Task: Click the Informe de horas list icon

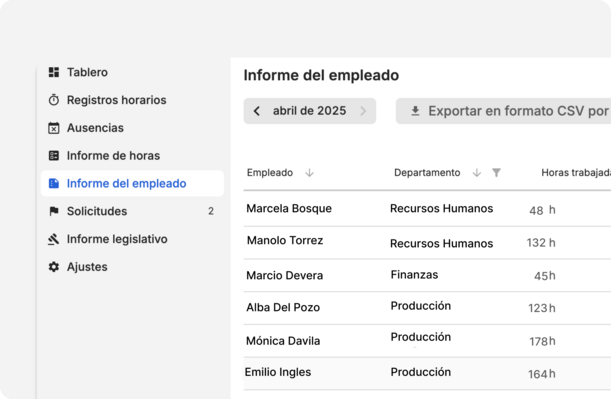Action: point(54,155)
